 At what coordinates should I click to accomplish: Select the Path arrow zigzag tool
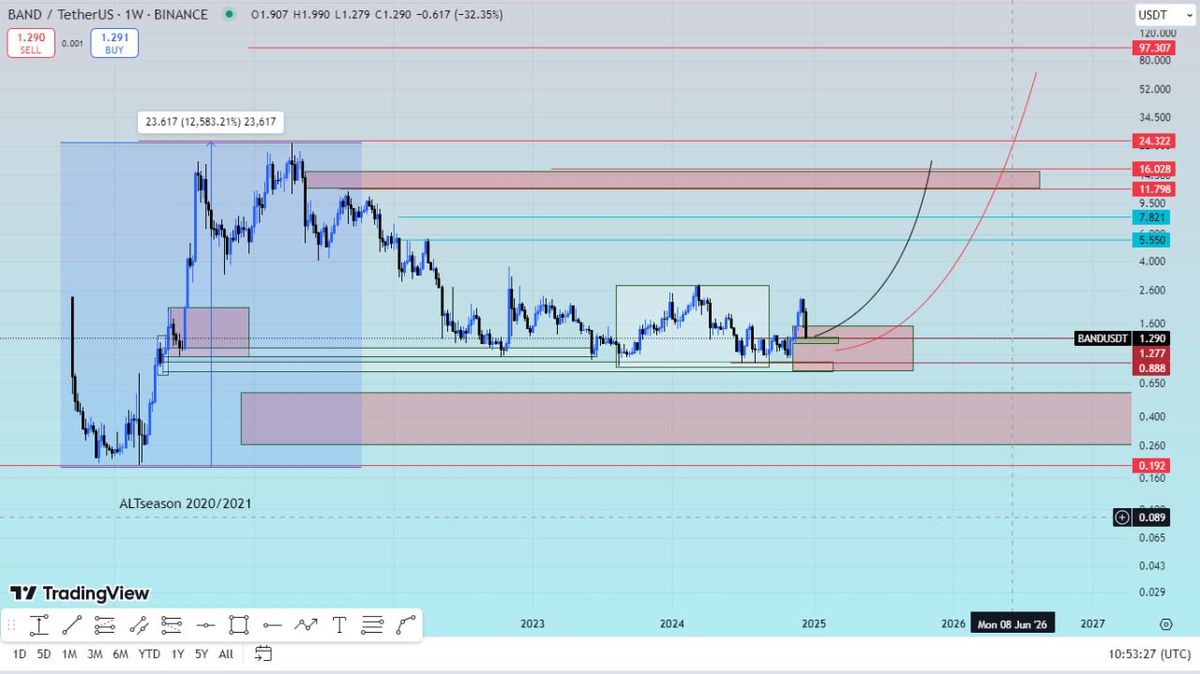click(x=306, y=626)
